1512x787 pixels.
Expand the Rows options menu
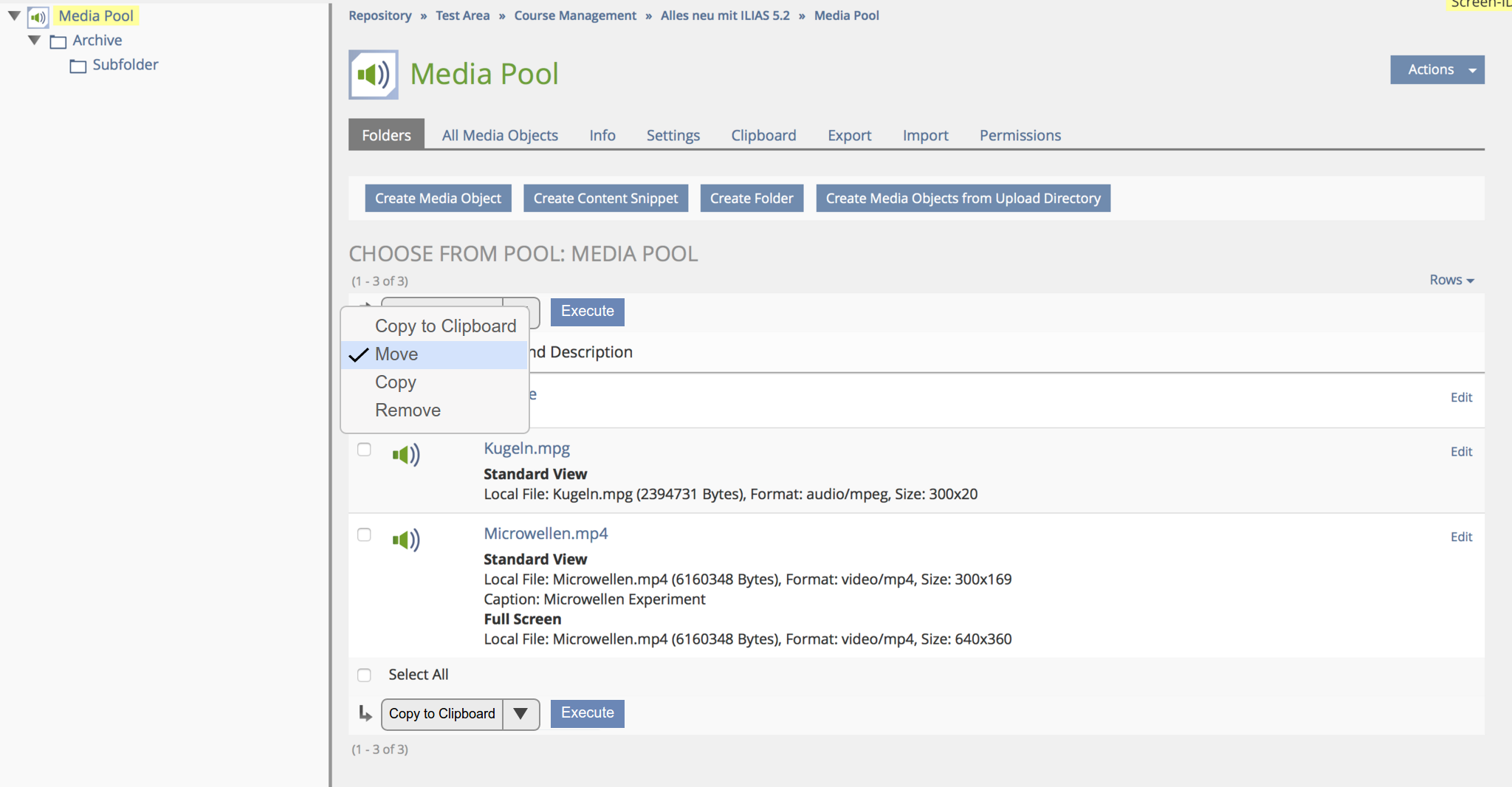[x=1451, y=280]
